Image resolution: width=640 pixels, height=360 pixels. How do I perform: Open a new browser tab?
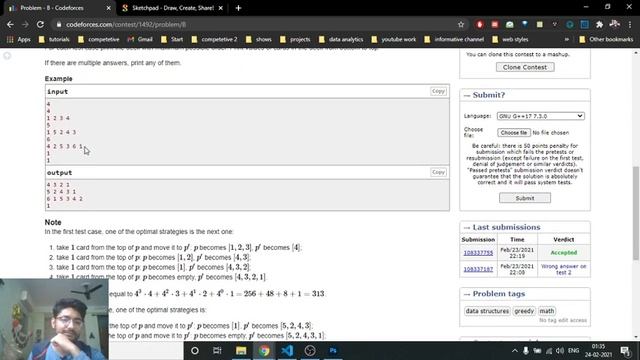coord(238,8)
